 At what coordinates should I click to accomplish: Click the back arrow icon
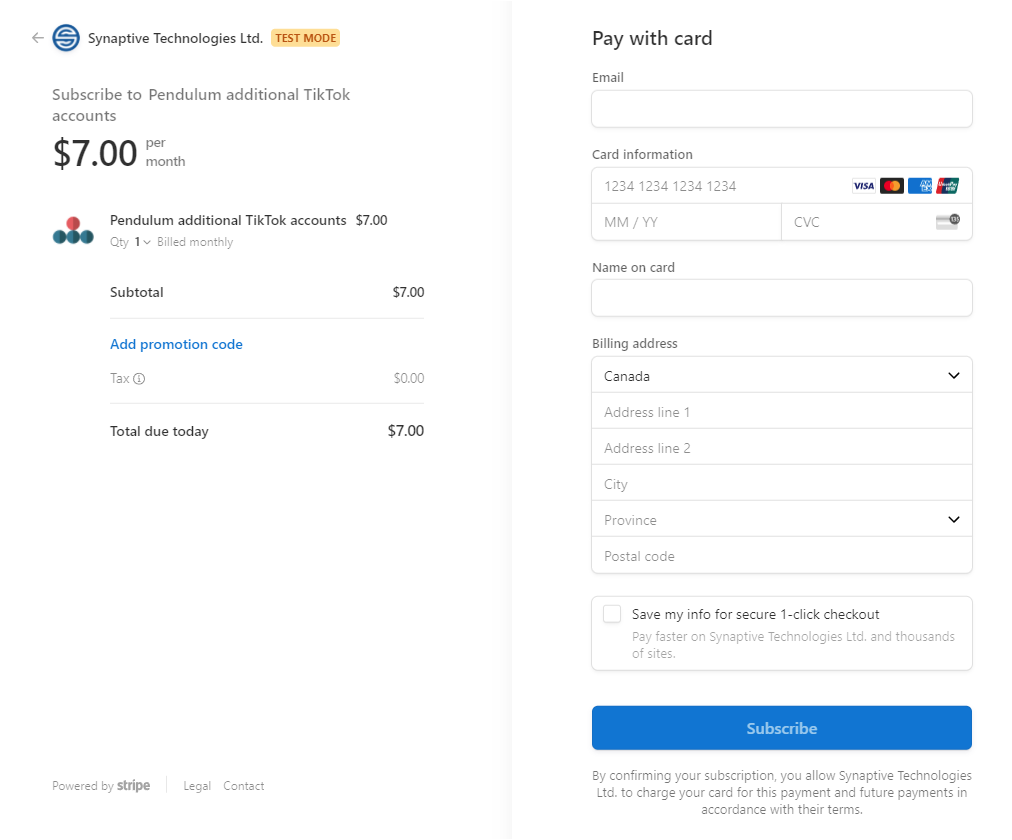tap(37, 38)
